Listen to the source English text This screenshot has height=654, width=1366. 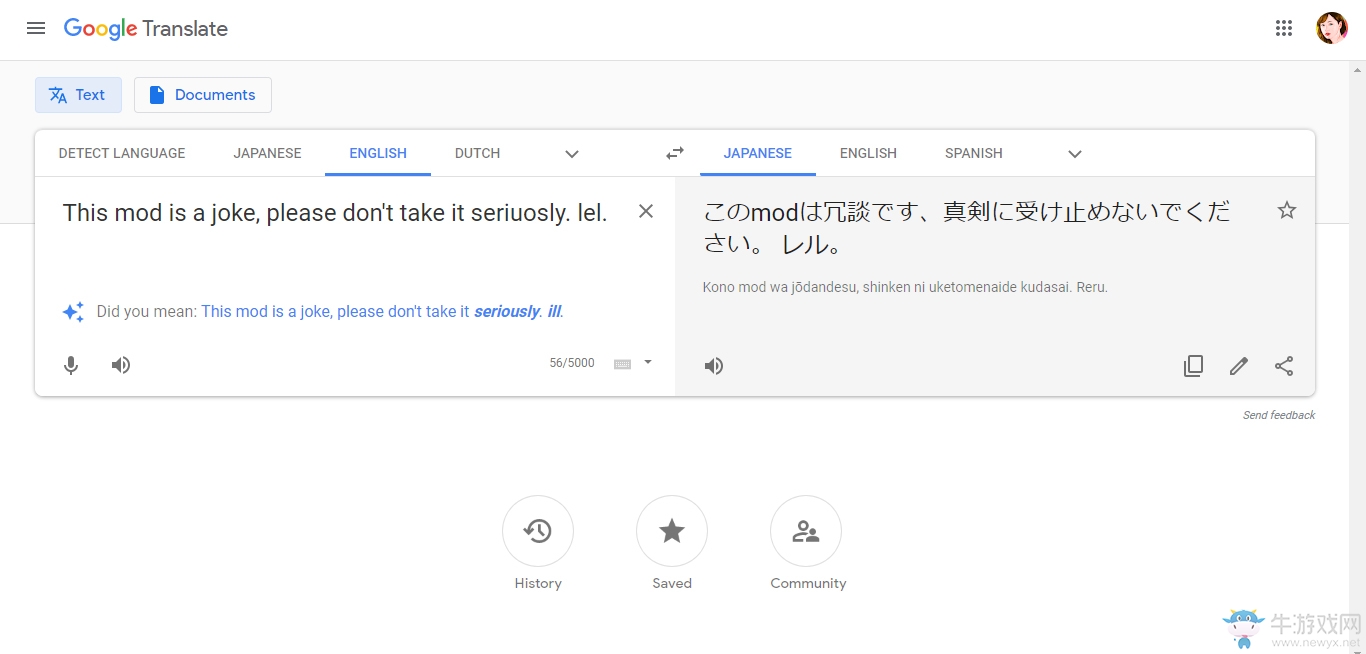coord(121,365)
